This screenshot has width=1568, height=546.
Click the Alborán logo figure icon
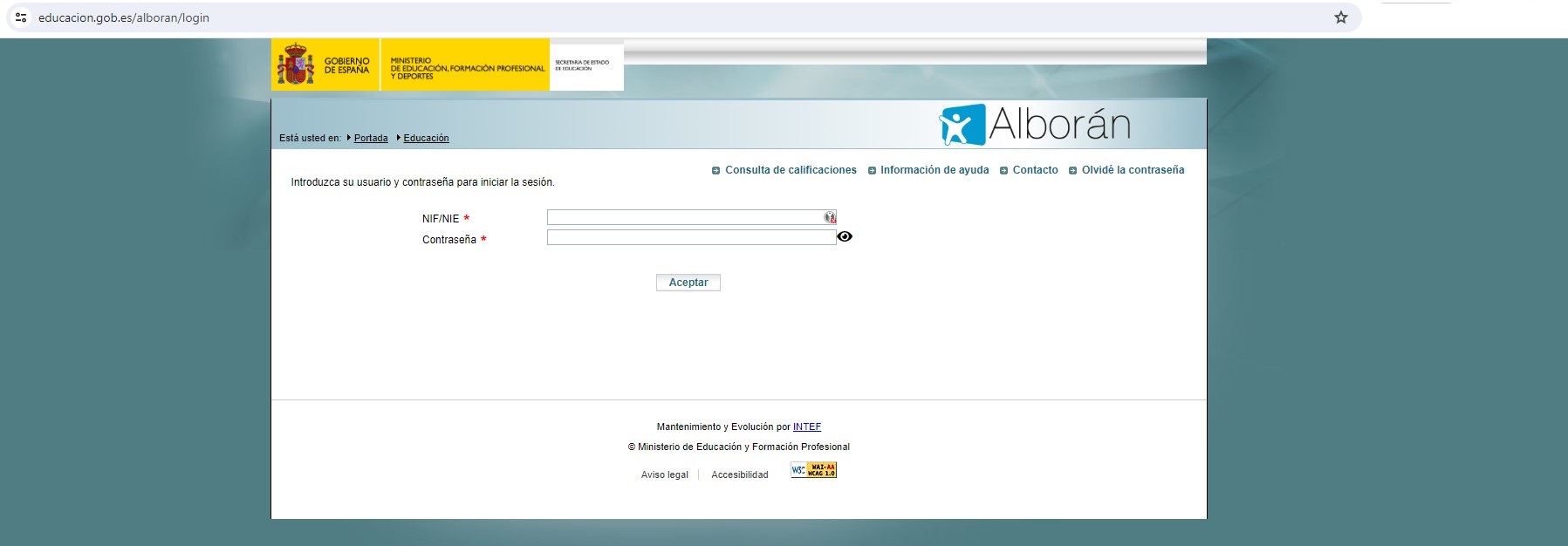962,125
